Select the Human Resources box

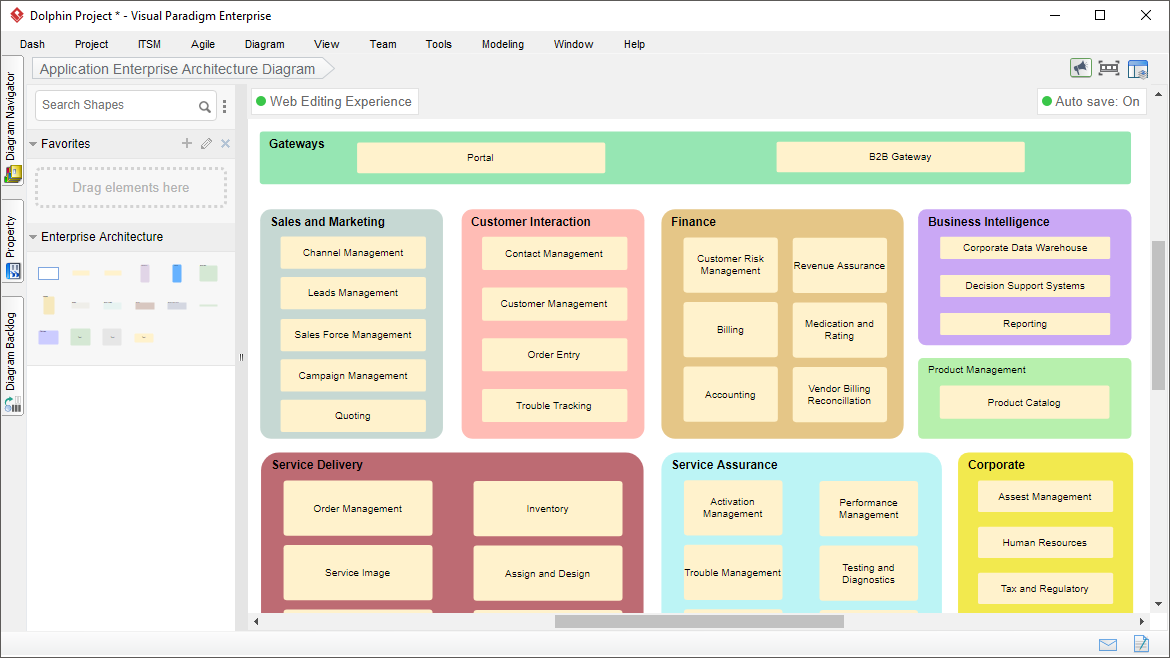(1045, 542)
